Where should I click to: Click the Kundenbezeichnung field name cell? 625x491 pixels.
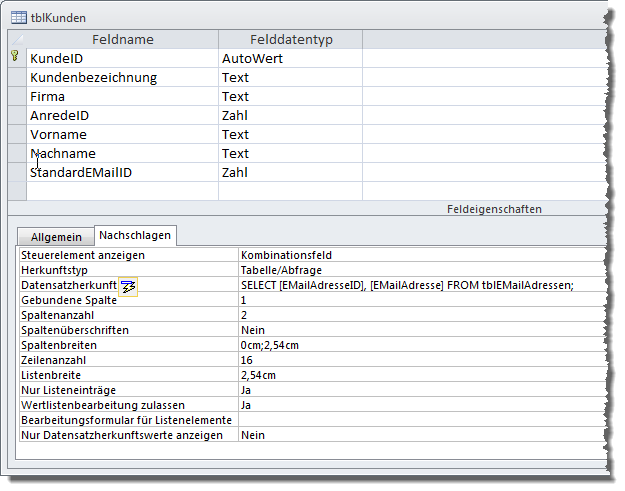[122, 78]
